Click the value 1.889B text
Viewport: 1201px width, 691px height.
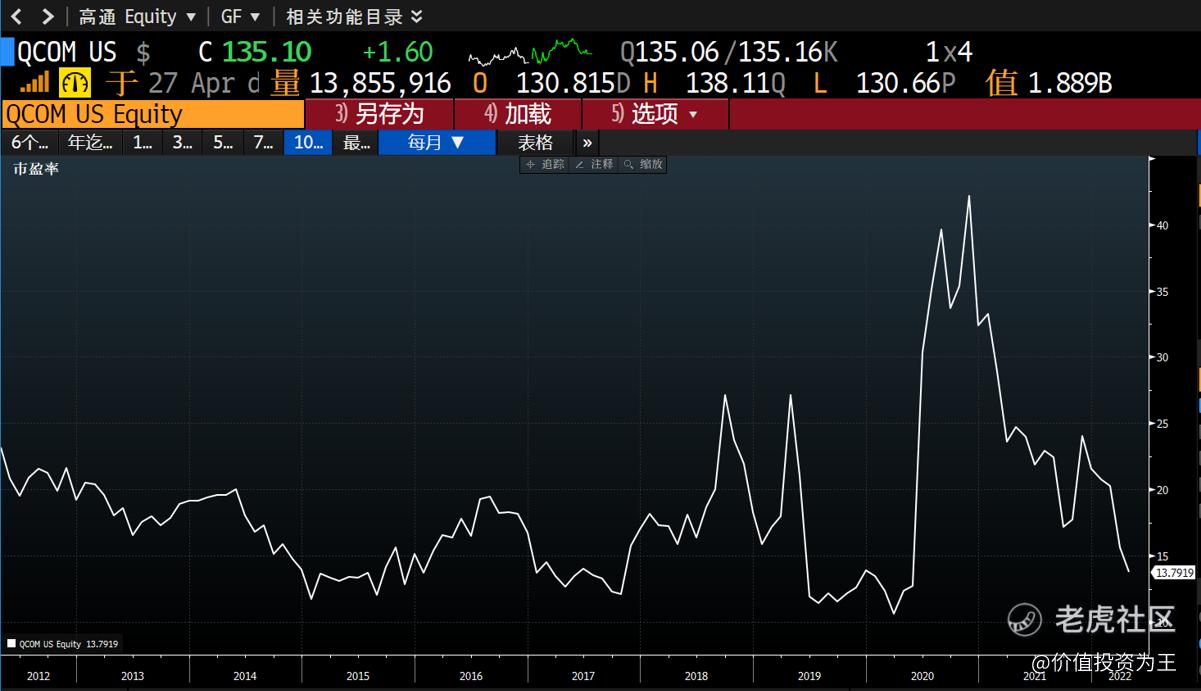click(1070, 83)
